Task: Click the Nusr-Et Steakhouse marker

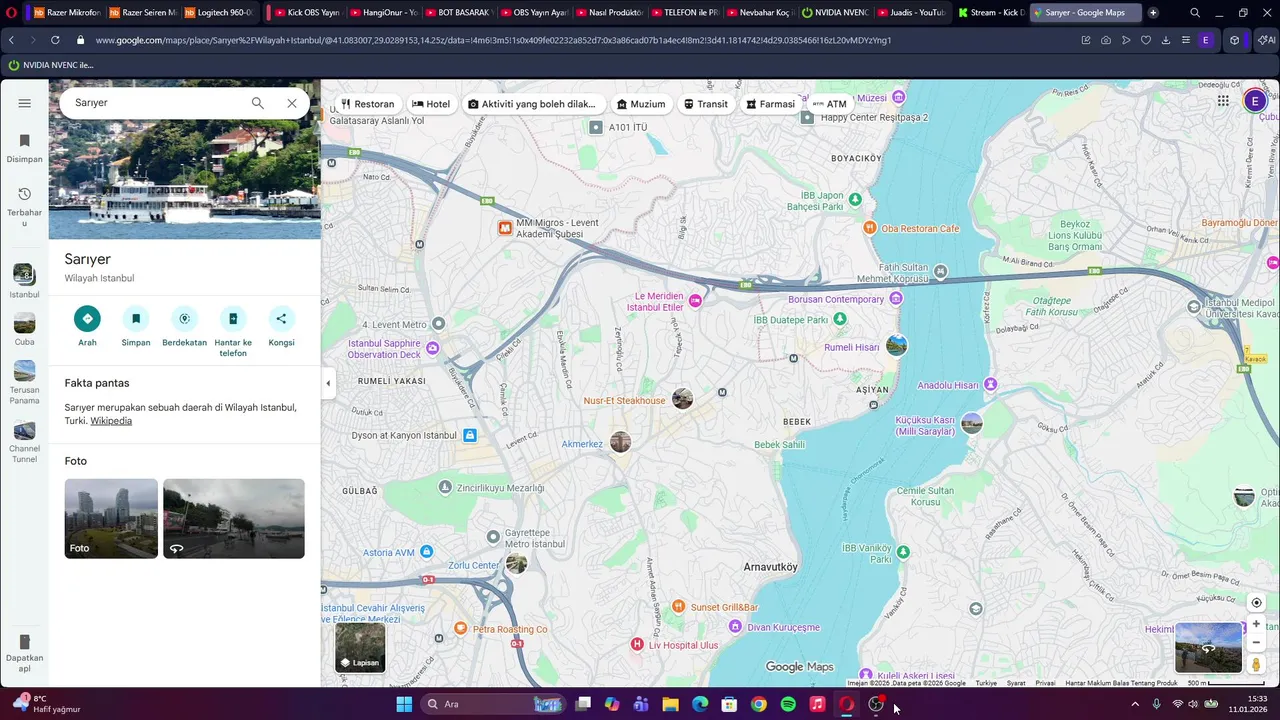Action: tap(682, 399)
